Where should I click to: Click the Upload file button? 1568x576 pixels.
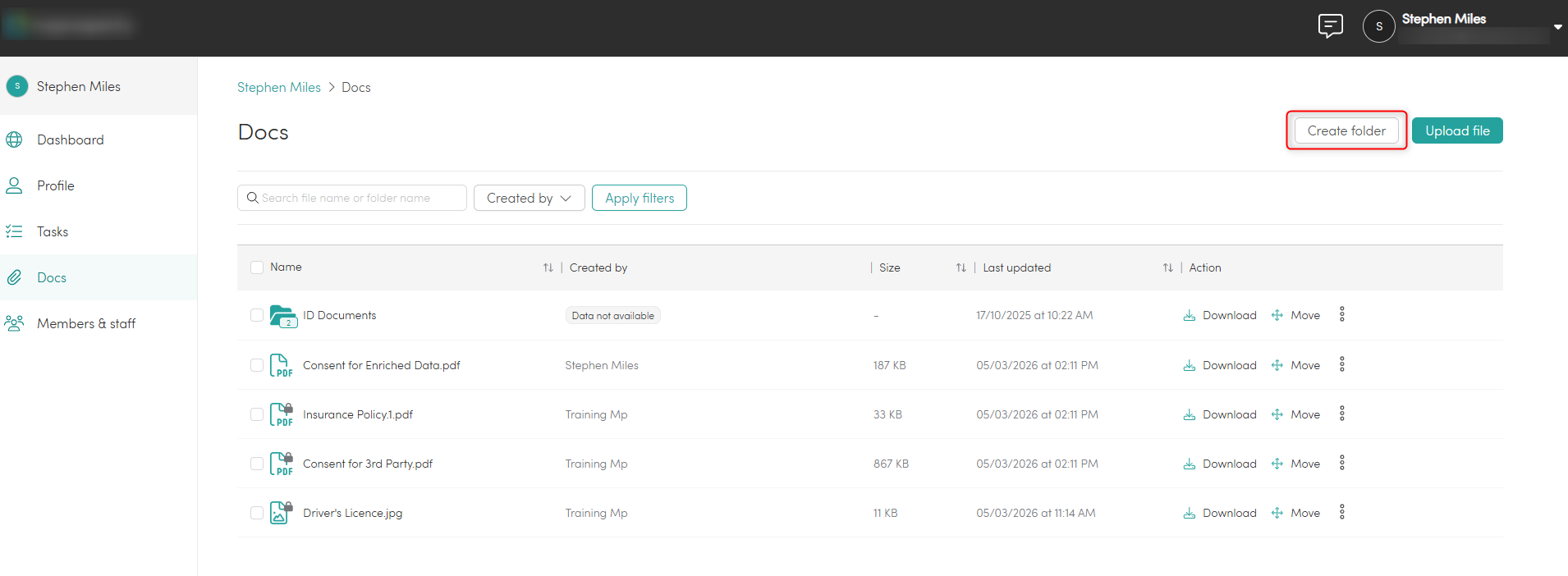pyautogui.click(x=1457, y=130)
